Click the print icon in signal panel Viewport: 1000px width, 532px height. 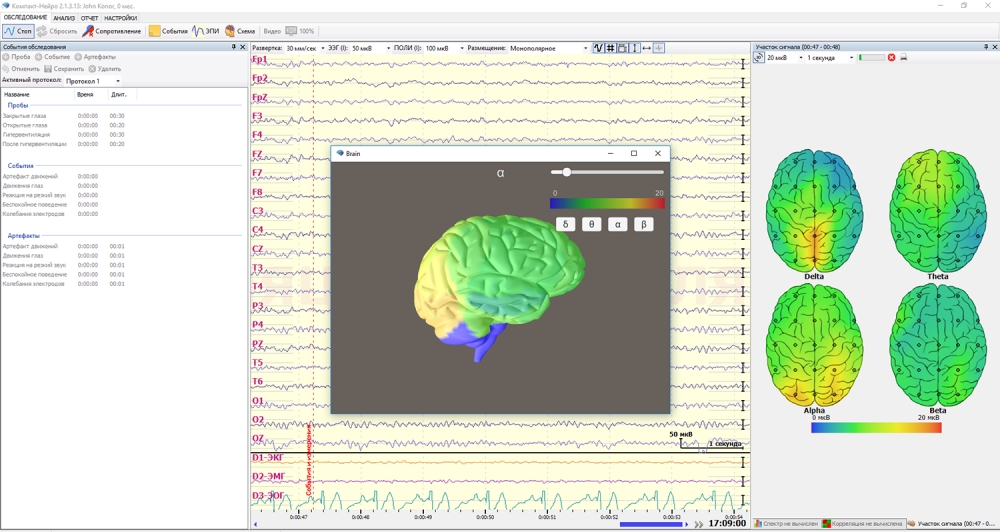point(904,58)
